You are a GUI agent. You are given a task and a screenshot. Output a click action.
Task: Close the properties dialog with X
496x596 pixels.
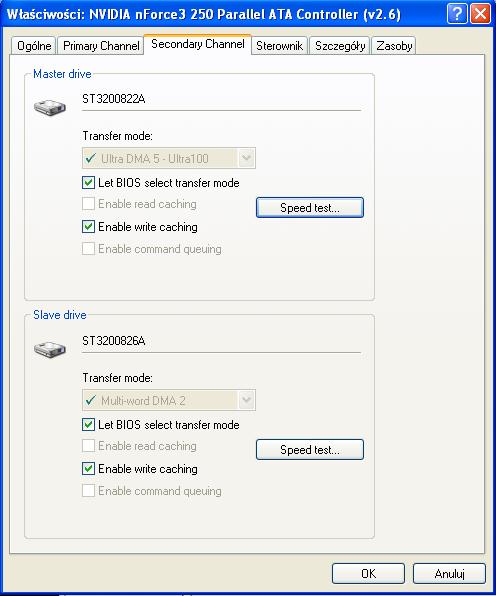pyautogui.click(x=480, y=14)
